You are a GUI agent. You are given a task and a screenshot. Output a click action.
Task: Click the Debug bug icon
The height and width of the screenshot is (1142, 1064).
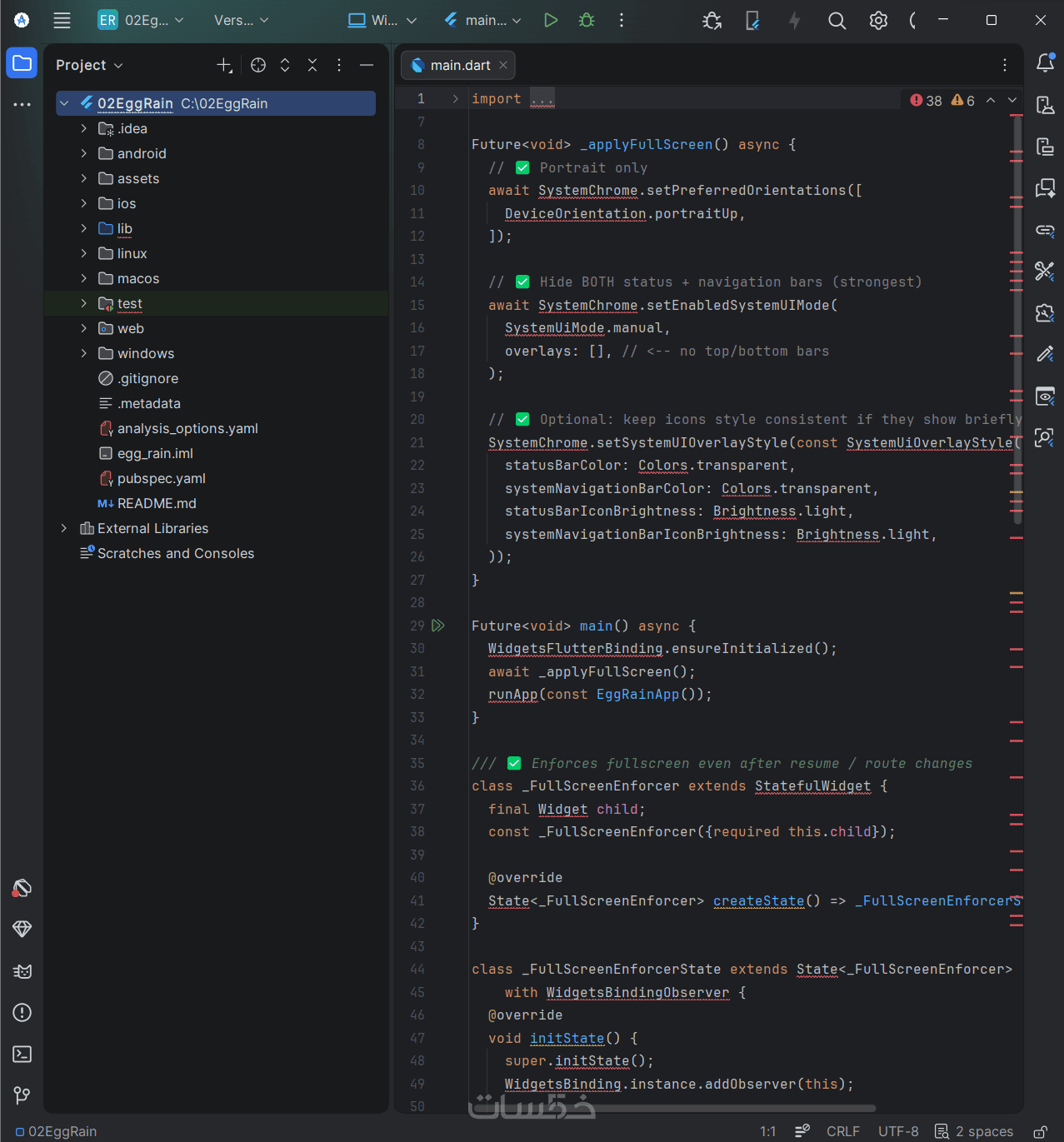point(587,20)
